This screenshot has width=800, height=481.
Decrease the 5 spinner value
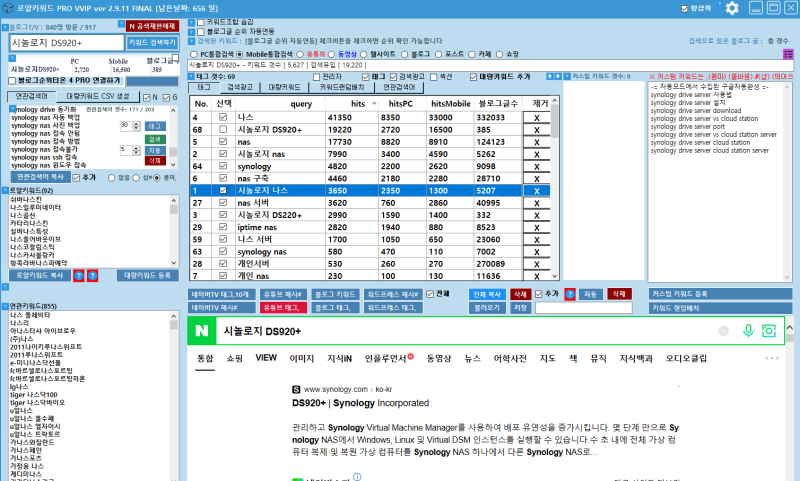pos(136,152)
